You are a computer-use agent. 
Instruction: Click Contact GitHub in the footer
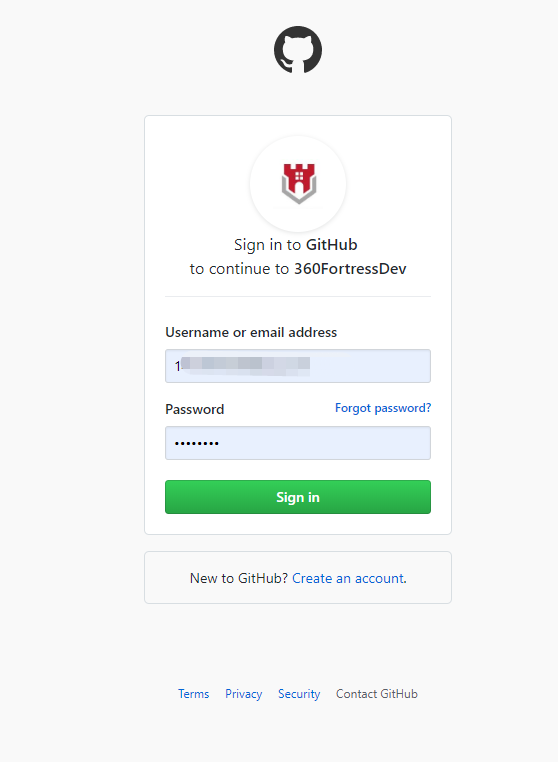point(377,694)
